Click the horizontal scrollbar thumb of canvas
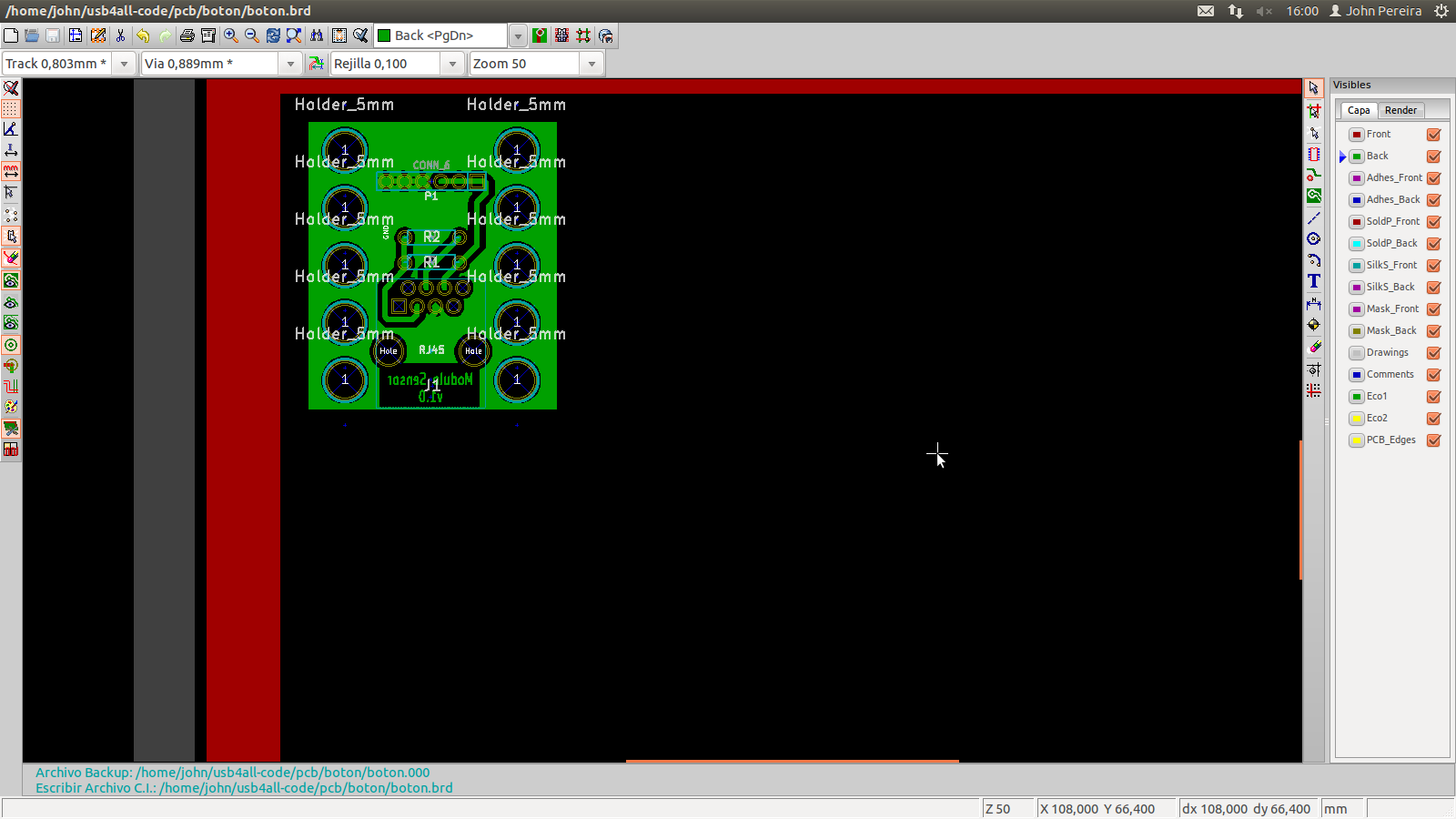This screenshot has width=1456, height=819. pos(793,761)
